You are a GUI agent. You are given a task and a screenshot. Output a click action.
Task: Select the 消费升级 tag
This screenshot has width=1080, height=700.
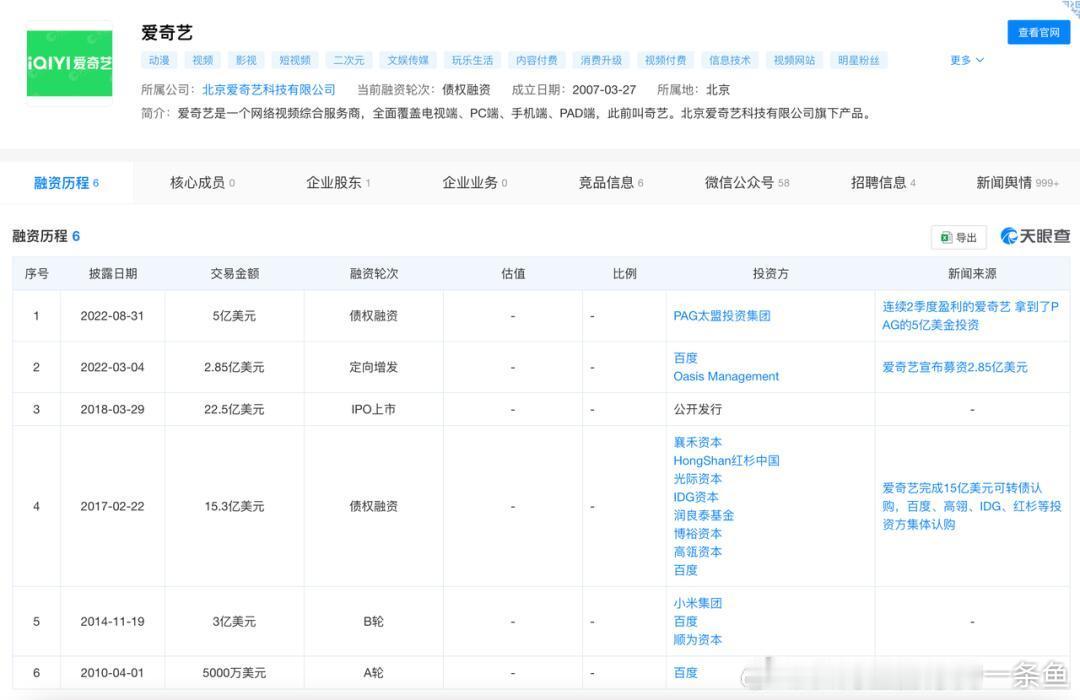[601, 61]
